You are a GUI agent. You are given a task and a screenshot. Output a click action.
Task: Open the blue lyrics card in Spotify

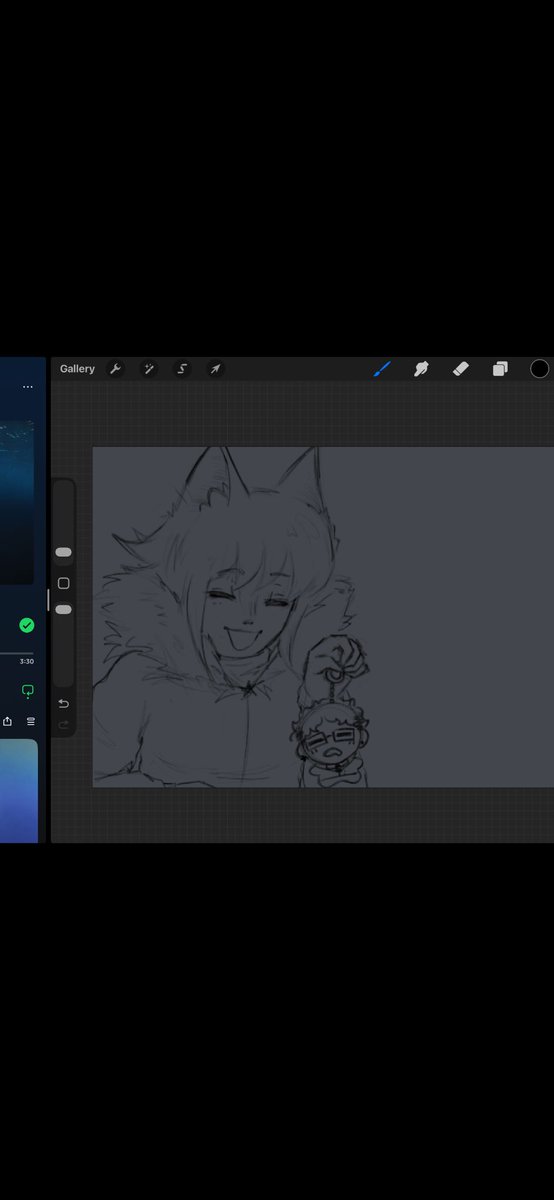click(18, 790)
